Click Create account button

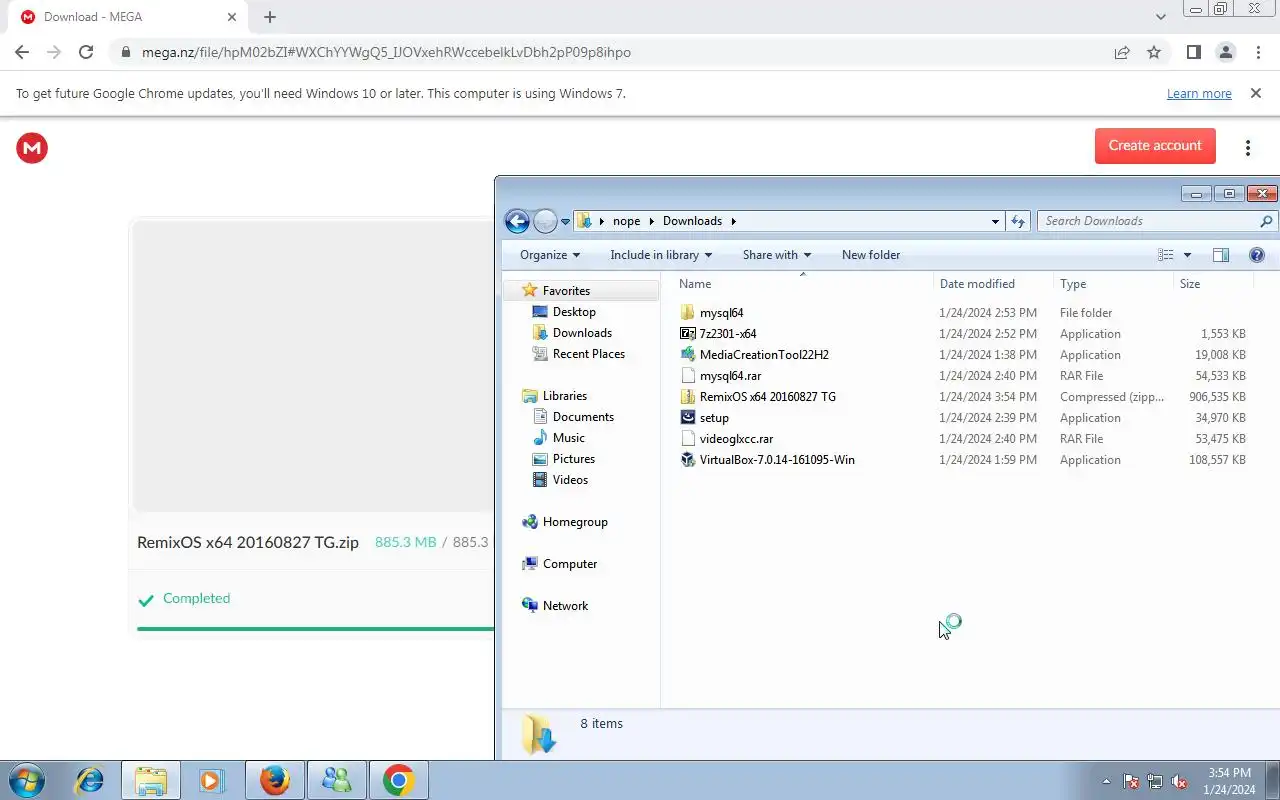[1155, 146]
